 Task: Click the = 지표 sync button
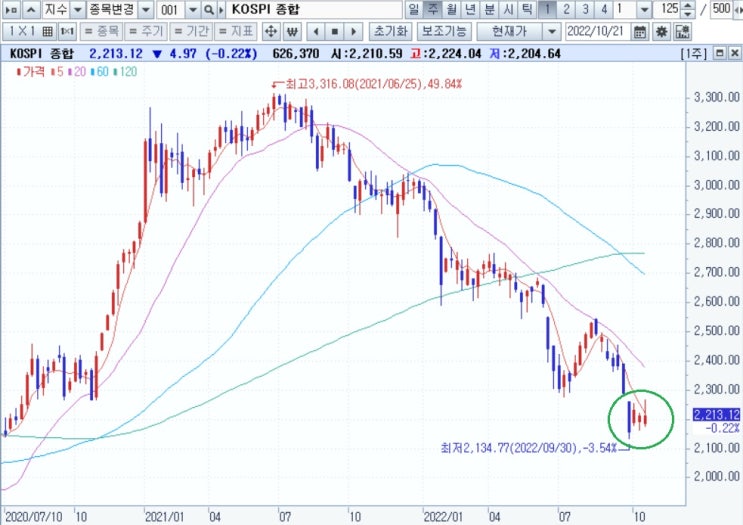click(236, 32)
